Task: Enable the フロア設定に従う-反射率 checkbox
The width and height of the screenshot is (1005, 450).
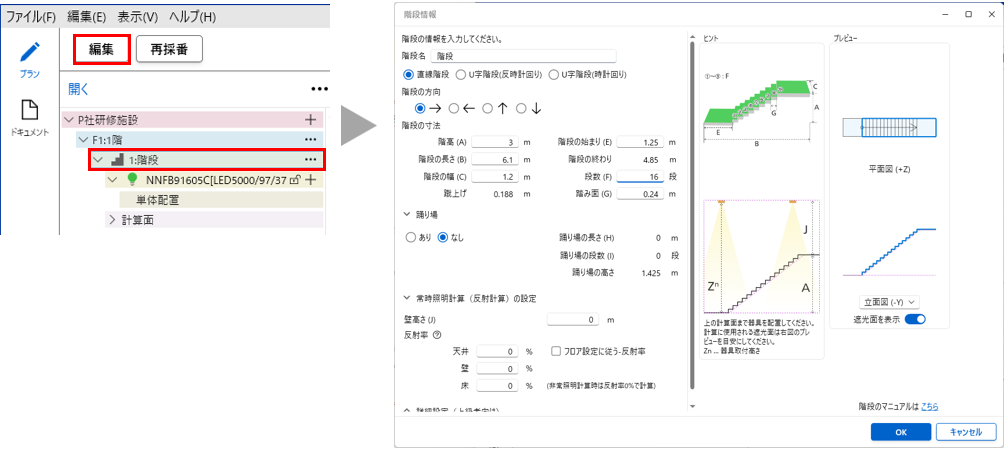Action: point(556,352)
